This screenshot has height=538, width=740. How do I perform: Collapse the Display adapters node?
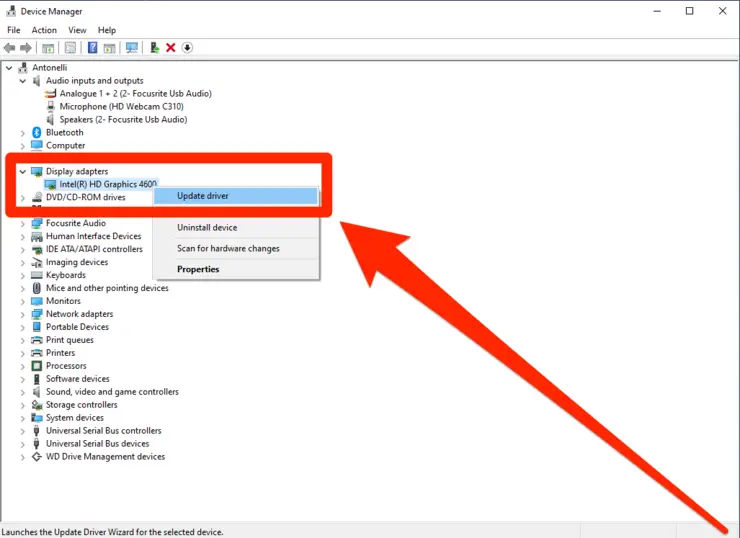tap(23, 172)
